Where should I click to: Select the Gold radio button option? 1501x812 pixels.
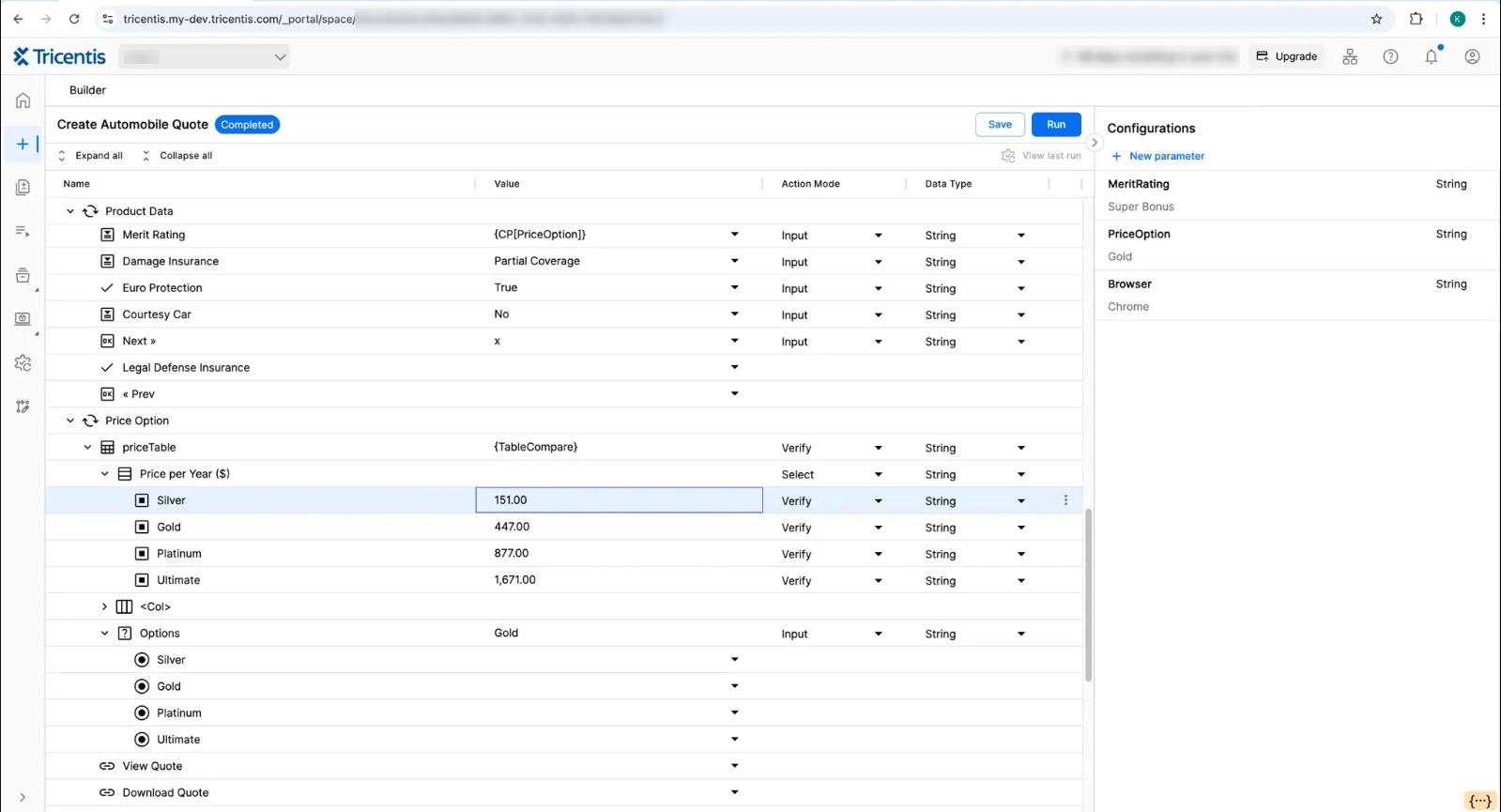tap(142, 686)
